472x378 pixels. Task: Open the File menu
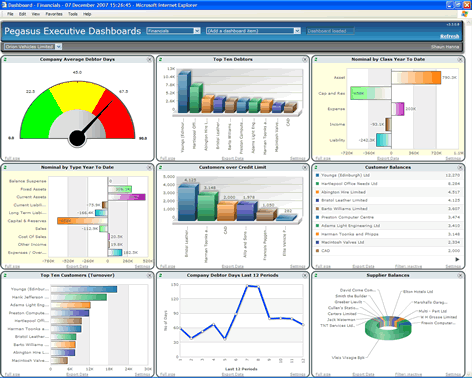tap(10, 14)
